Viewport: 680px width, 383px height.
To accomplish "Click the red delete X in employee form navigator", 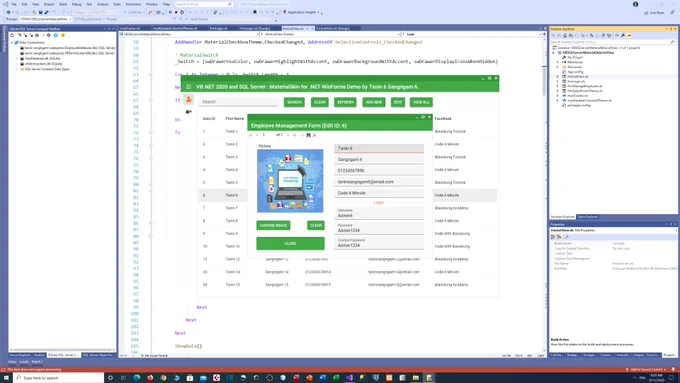I will coord(314,135).
